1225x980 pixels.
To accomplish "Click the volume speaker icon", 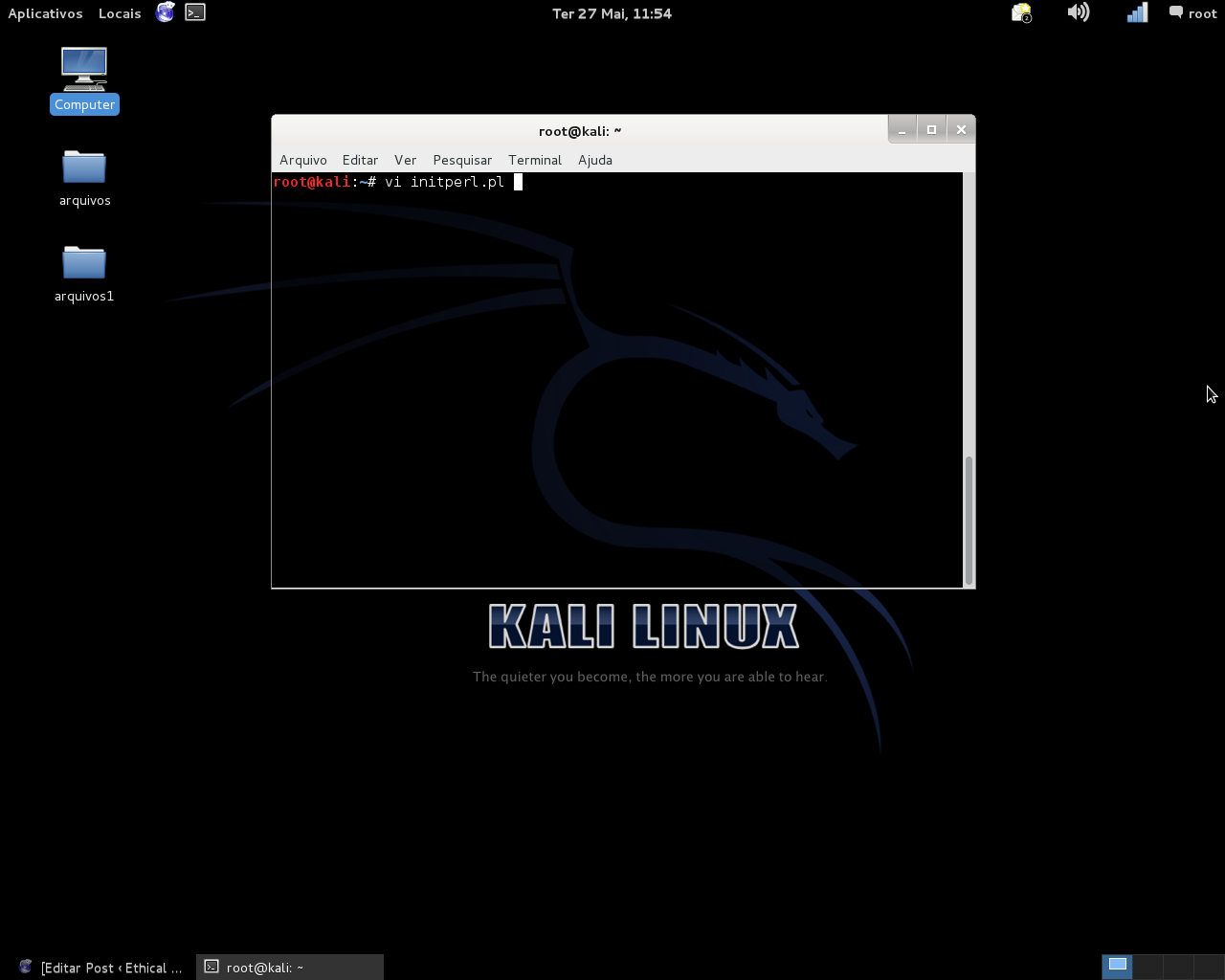I will tap(1079, 12).
